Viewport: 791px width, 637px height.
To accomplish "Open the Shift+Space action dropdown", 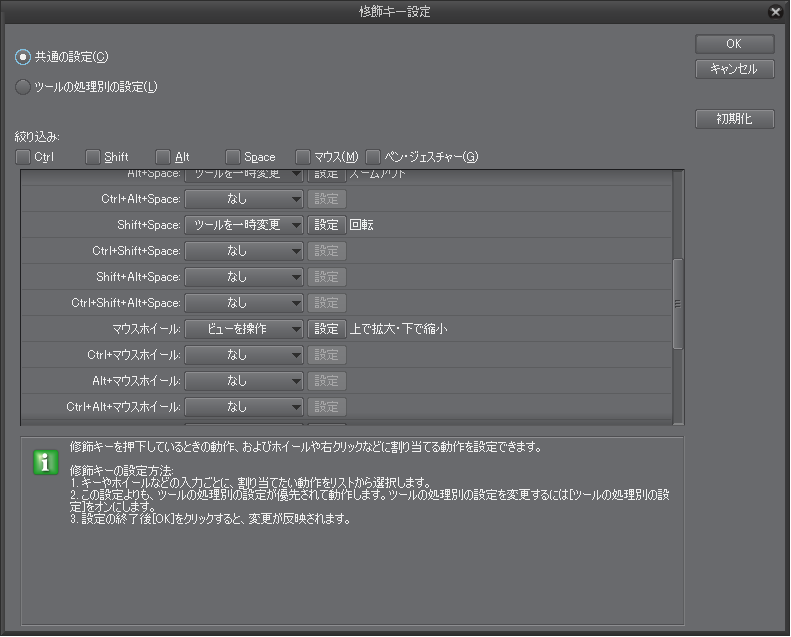I will [244, 225].
